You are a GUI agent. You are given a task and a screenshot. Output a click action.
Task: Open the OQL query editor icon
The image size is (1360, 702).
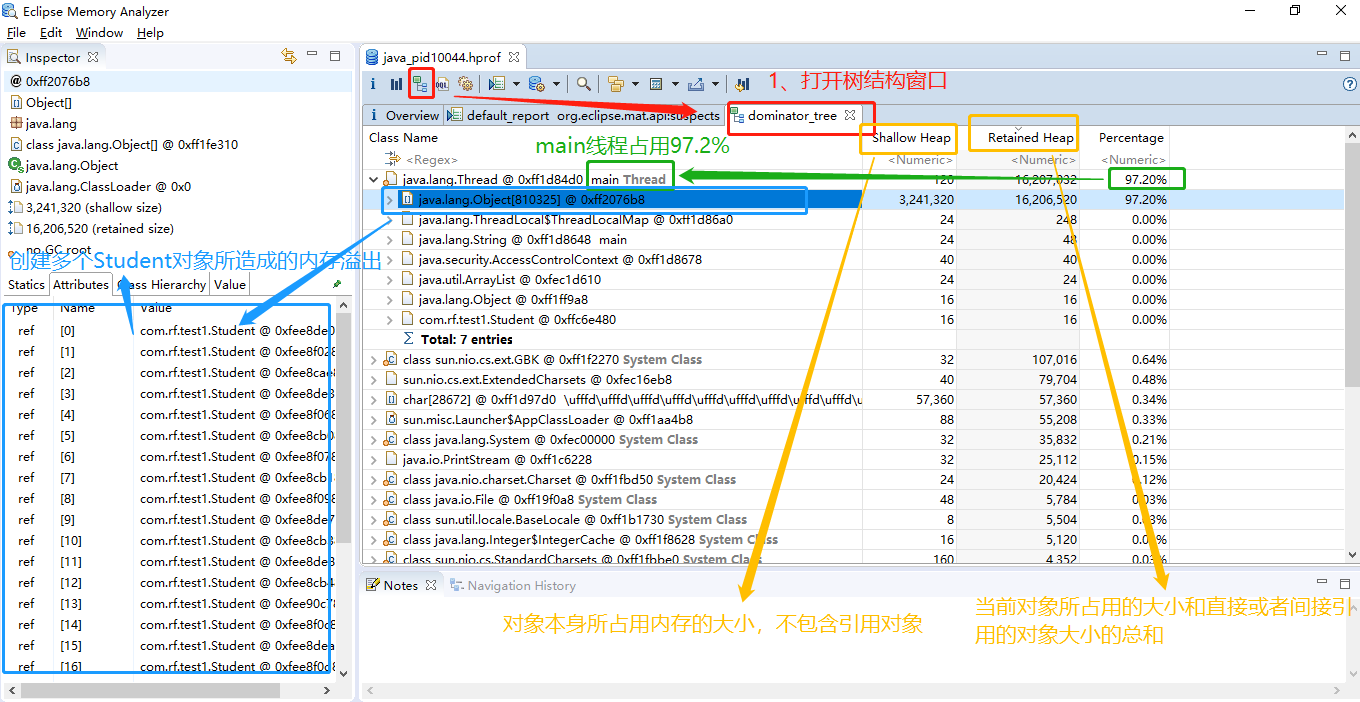point(442,84)
